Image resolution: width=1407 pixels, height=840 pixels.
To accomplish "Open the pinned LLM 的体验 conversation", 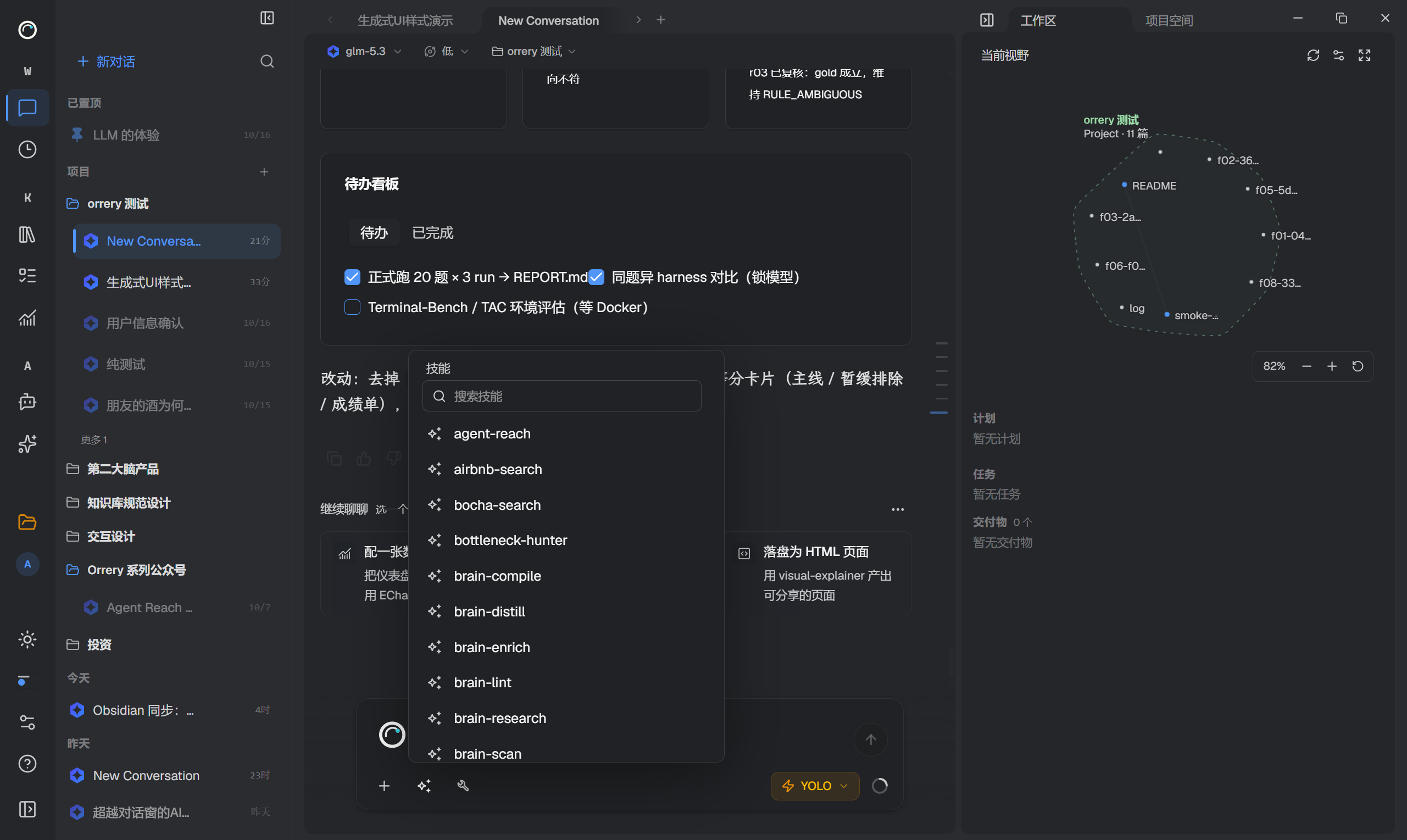I will [x=173, y=135].
